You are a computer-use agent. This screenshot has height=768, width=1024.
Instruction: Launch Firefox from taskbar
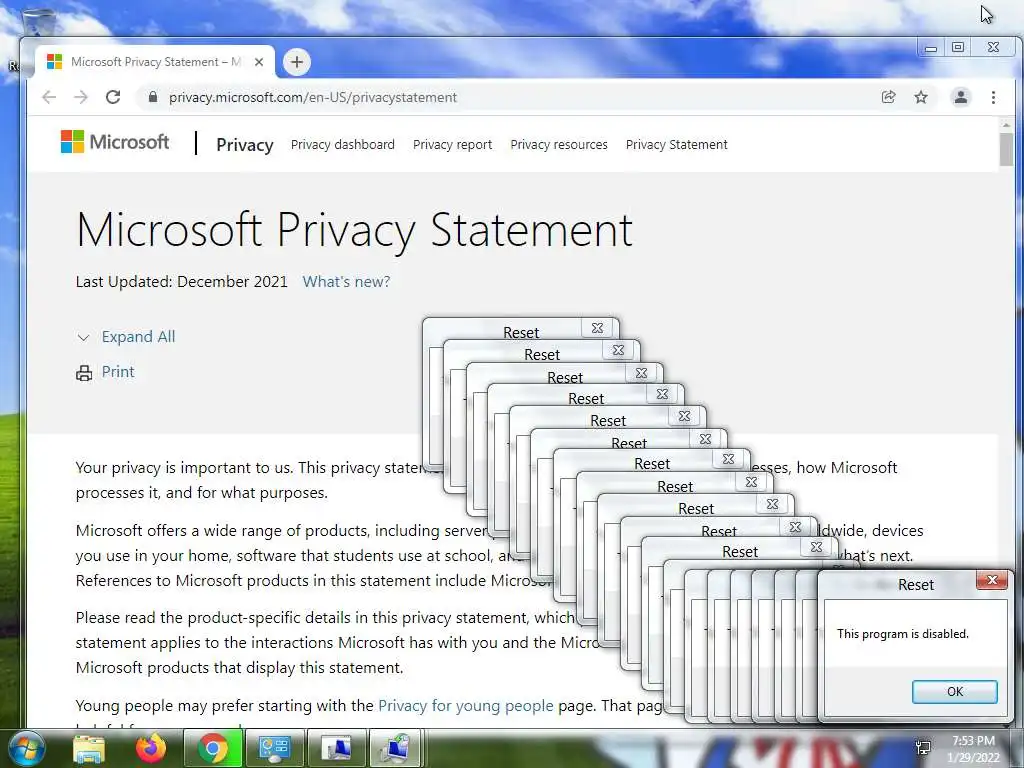(x=151, y=748)
